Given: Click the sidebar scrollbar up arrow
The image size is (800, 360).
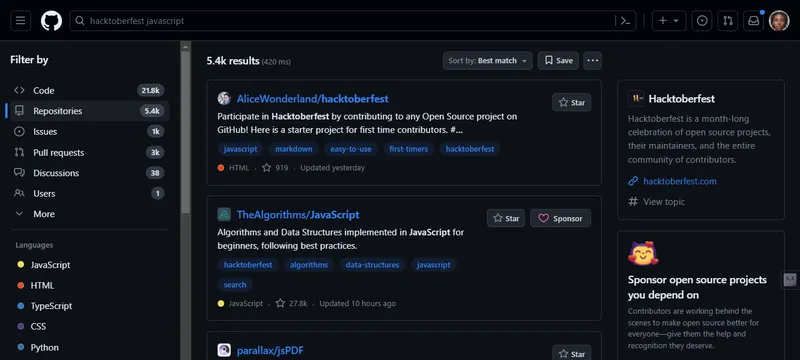Looking at the screenshot, I should [186, 46].
